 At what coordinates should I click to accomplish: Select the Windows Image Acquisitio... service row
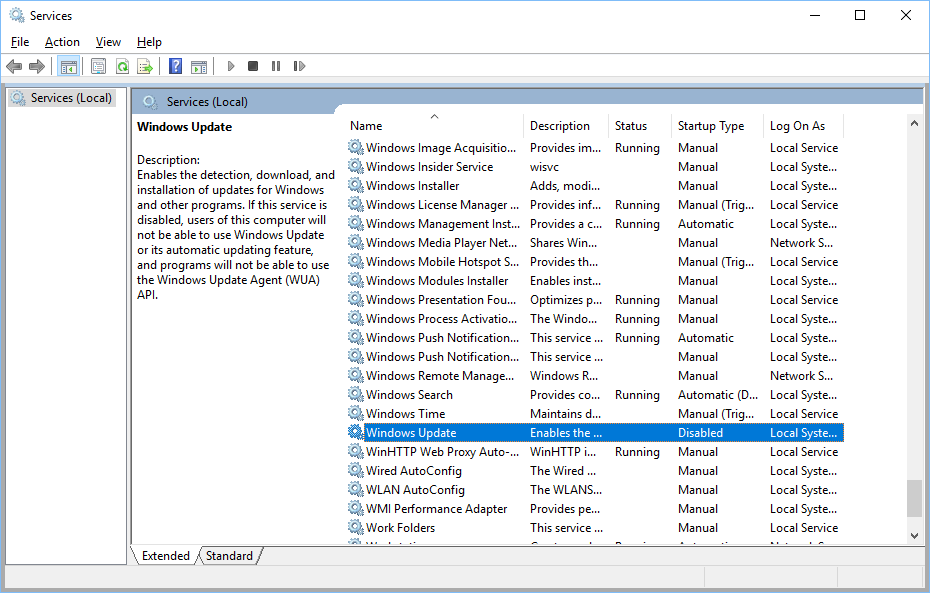595,148
